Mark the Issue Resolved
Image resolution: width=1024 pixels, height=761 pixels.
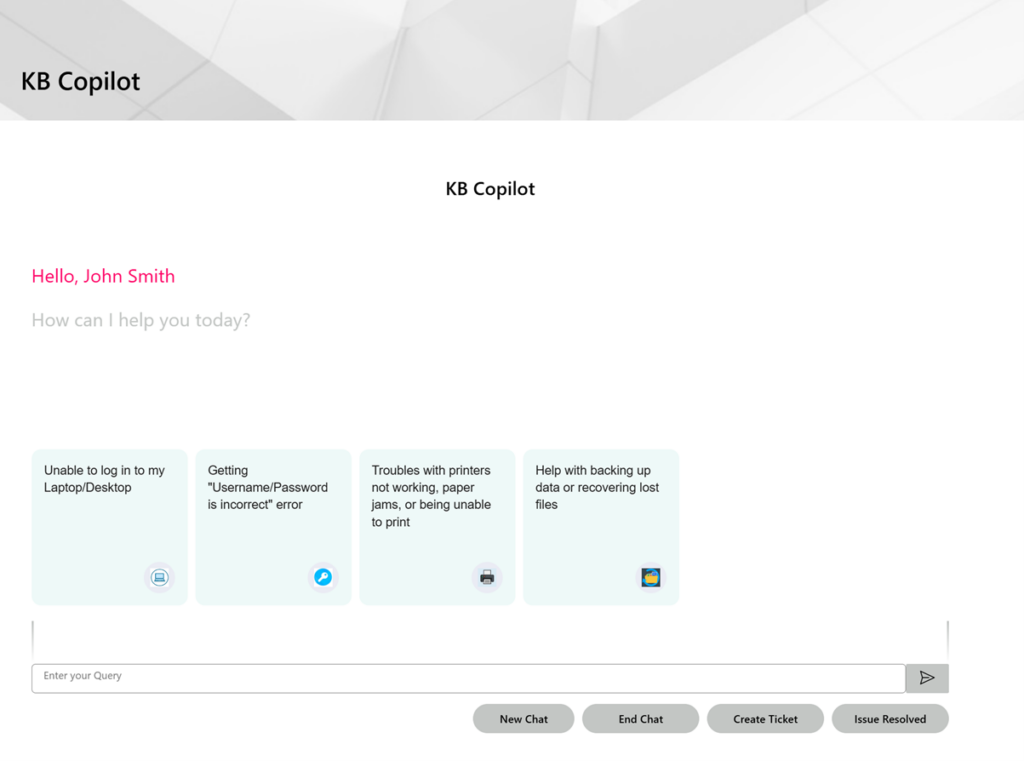[x=890, y=719]
